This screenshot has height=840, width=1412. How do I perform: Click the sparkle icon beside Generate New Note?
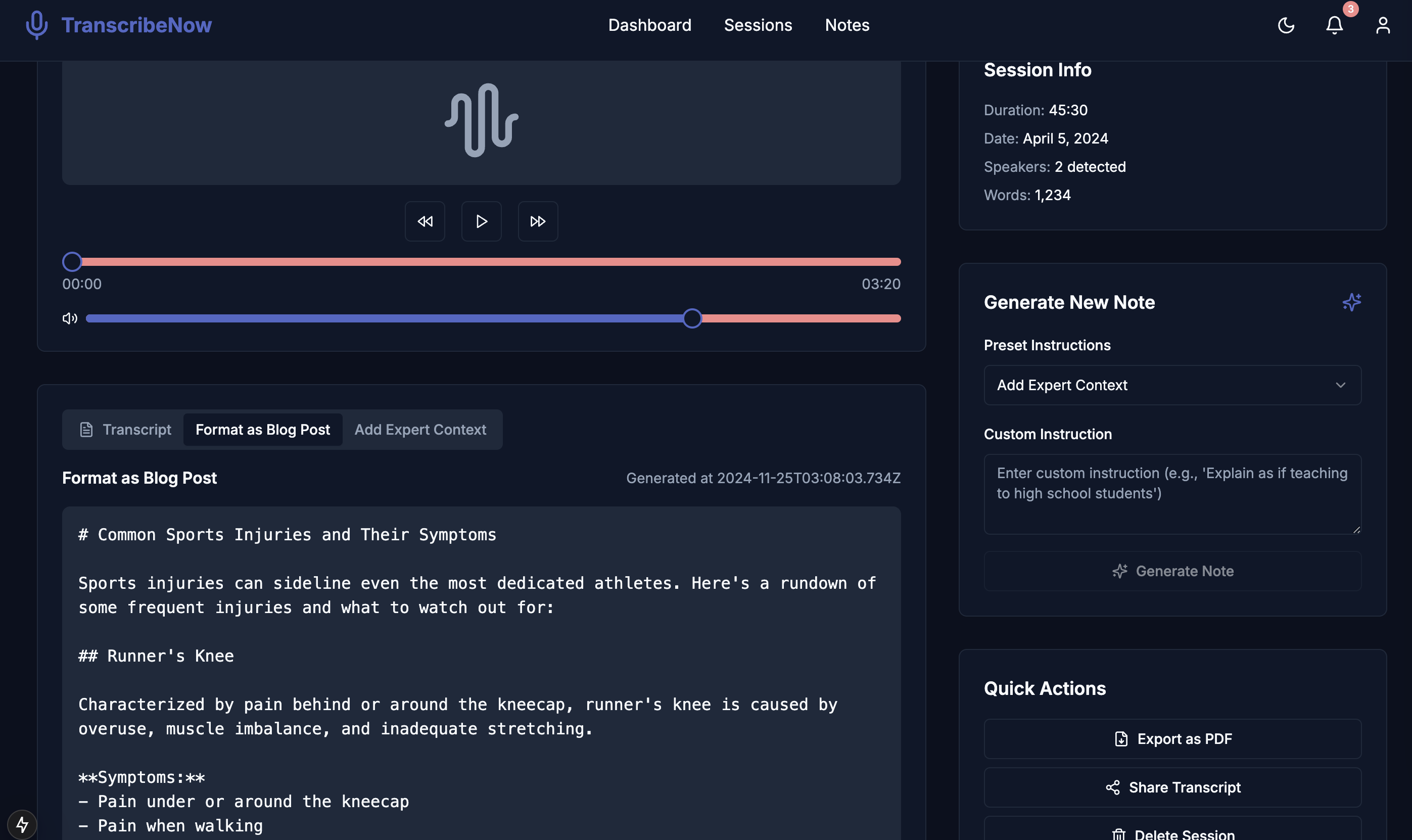(x=1352, y=302)
